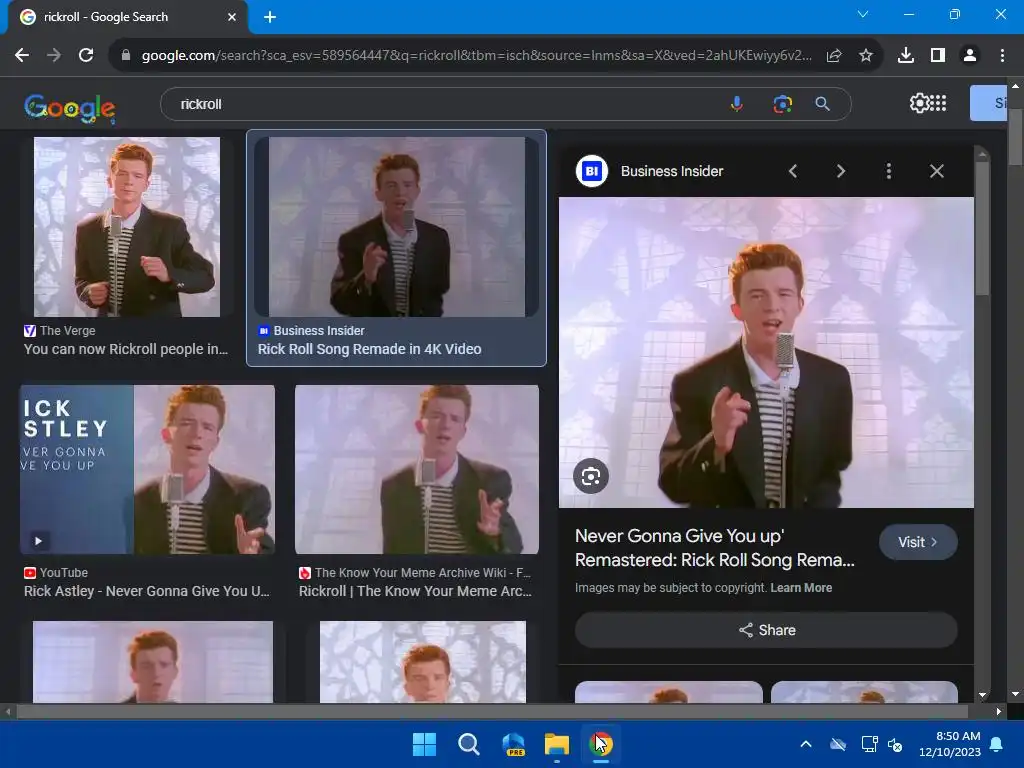Click the Share button
Screen dimensions: 1024x768
coord(766,630)
